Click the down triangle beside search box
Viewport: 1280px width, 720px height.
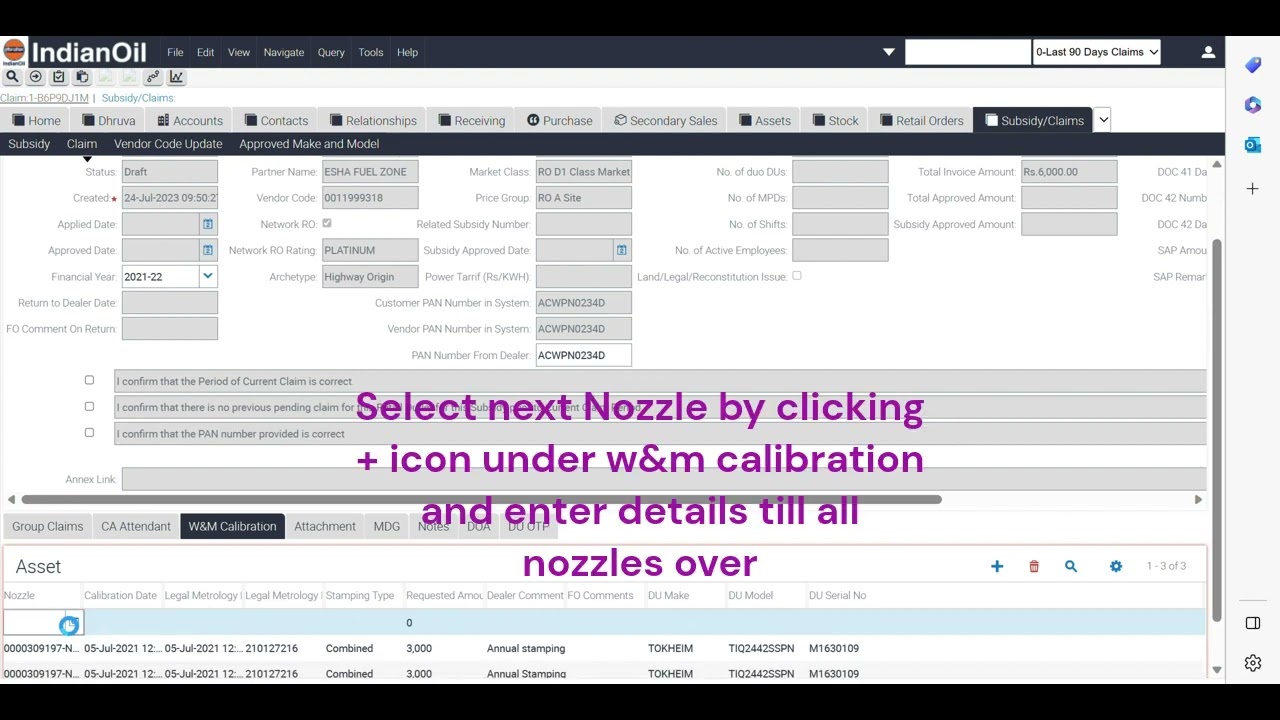888,52
